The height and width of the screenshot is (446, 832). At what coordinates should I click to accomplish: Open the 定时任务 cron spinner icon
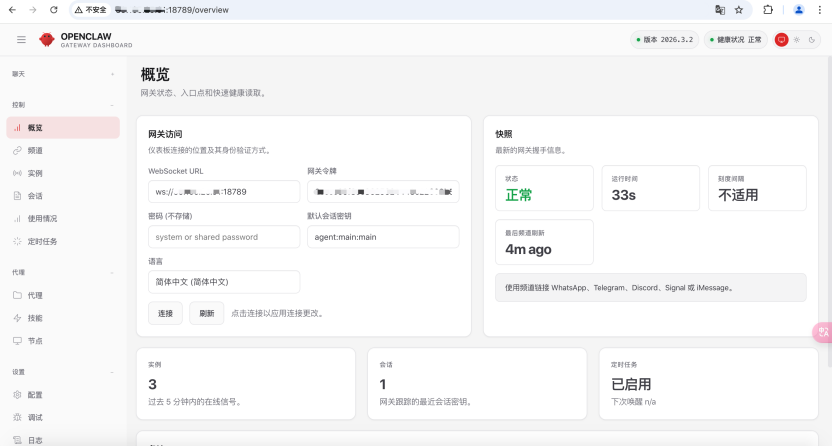point(18,241)
